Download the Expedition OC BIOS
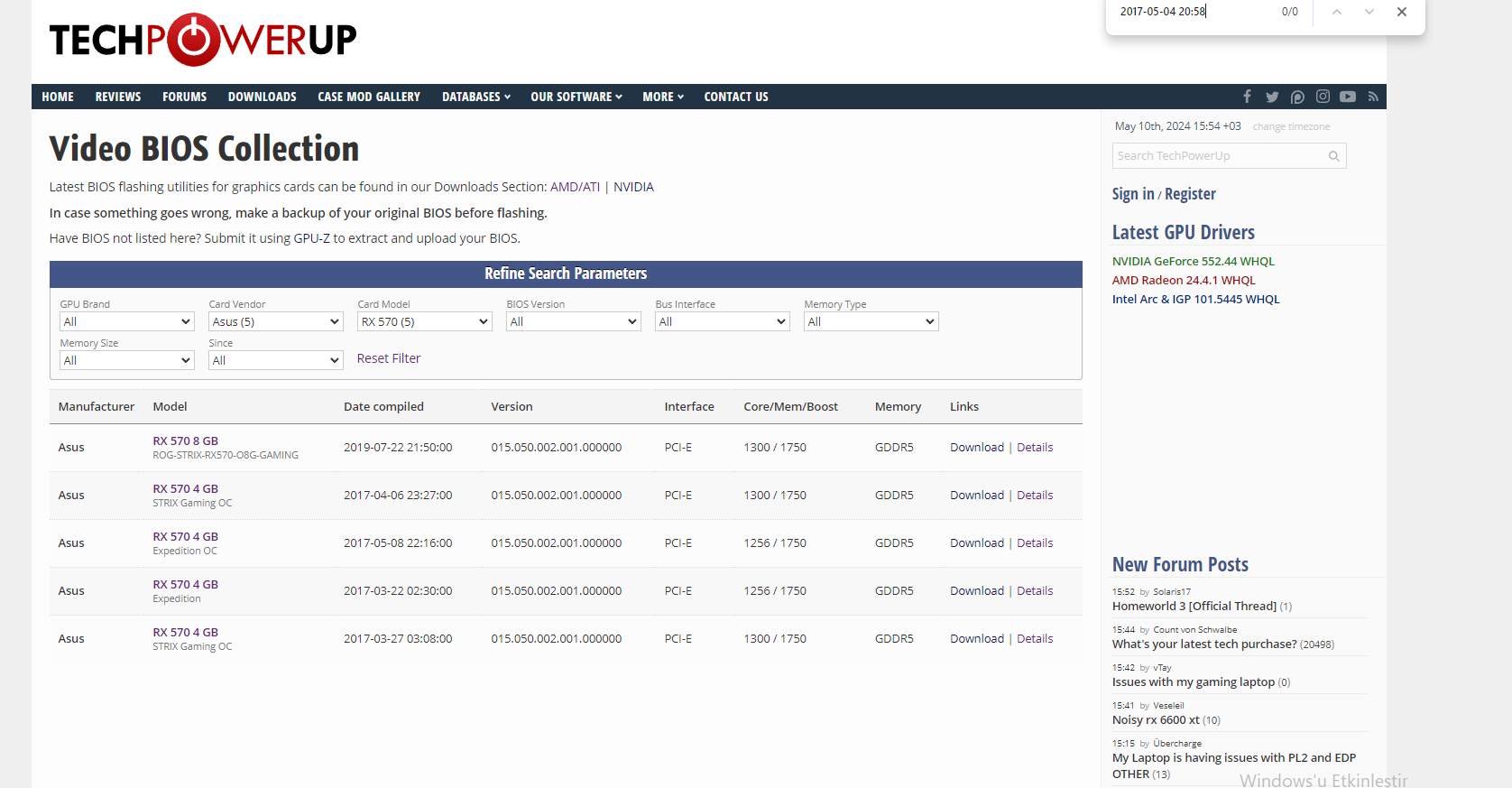The width and height of the screenshot is (1512, 788). [x=977, y=542]
